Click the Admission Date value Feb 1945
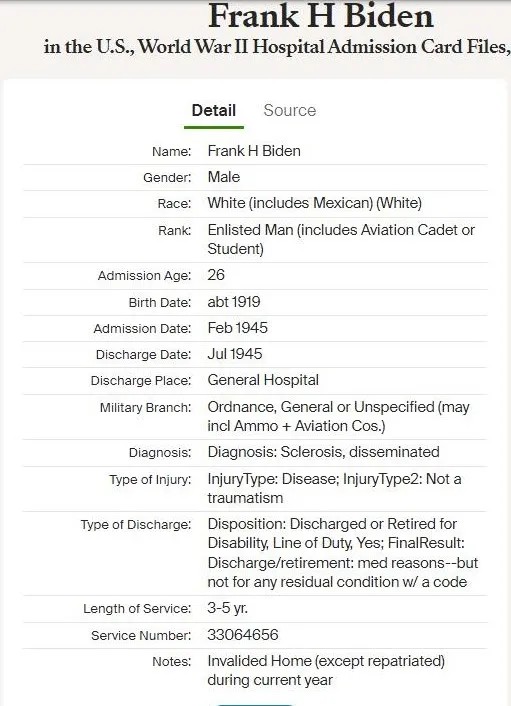The image size is (511, 706). (x=237, y=328)
